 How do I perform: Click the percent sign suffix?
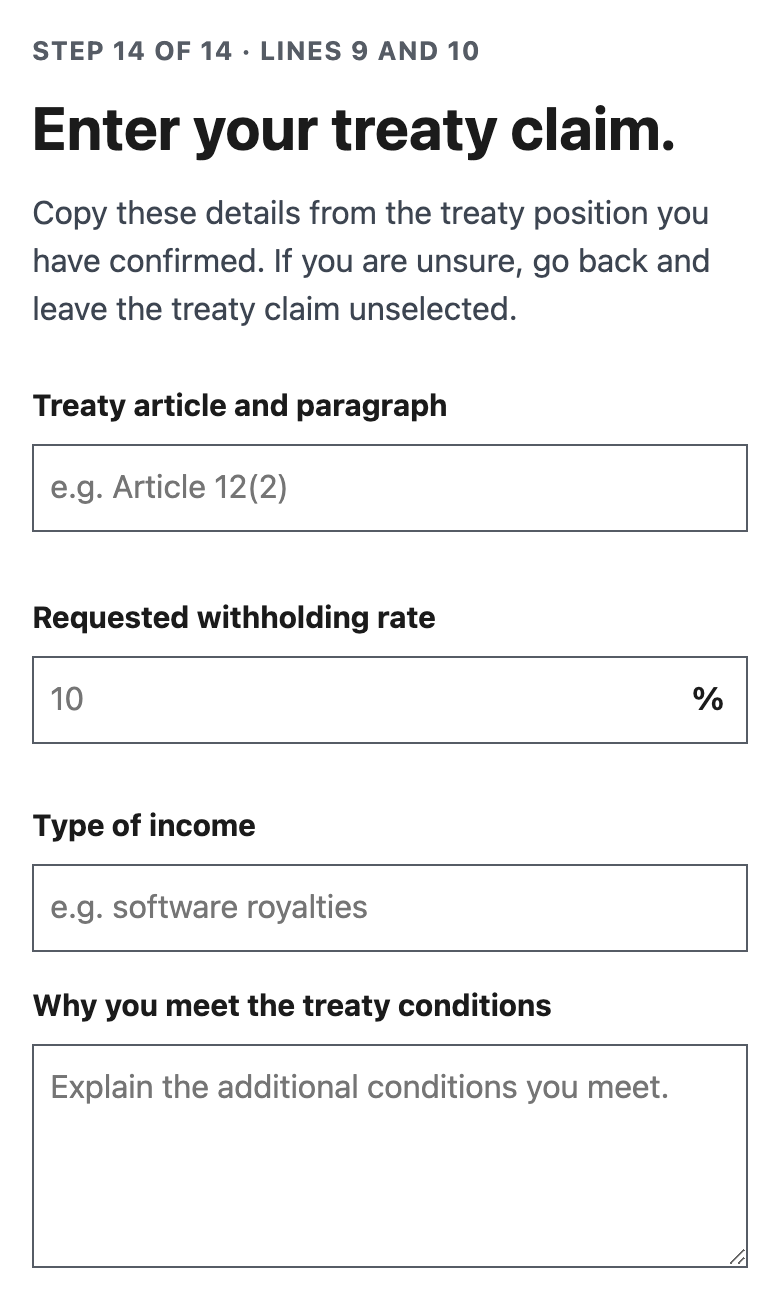click(x=708, y=700)
